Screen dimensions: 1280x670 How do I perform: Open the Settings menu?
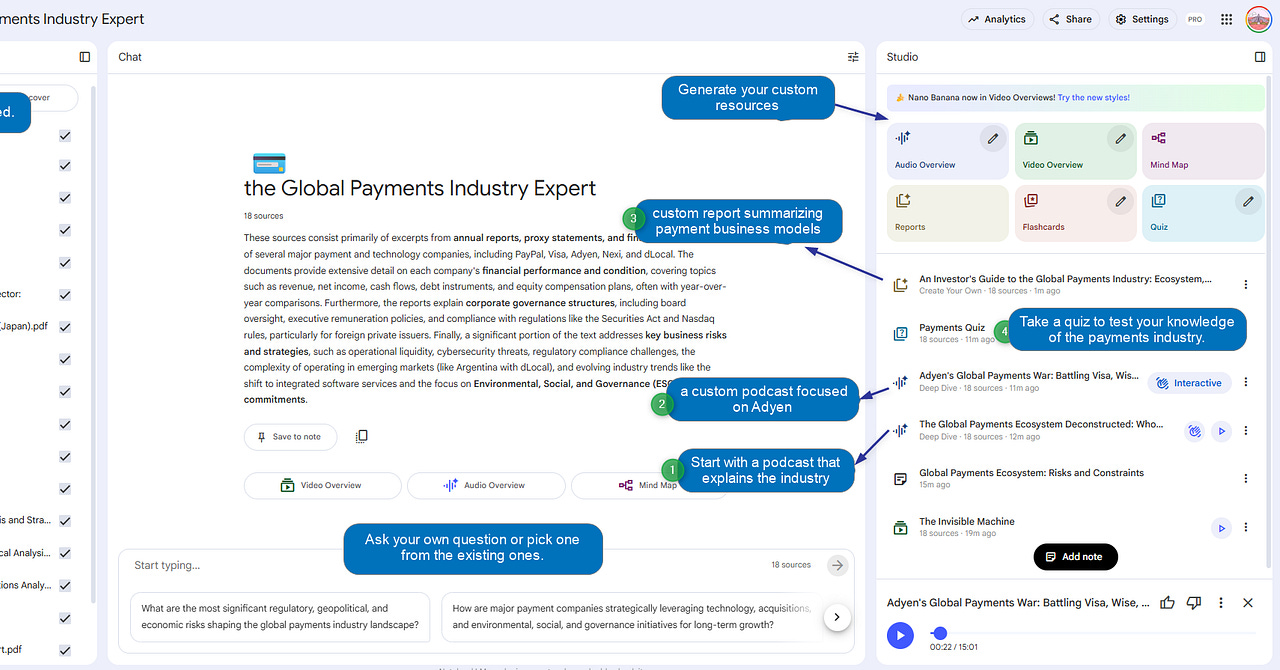click(x=1142, y=19)
